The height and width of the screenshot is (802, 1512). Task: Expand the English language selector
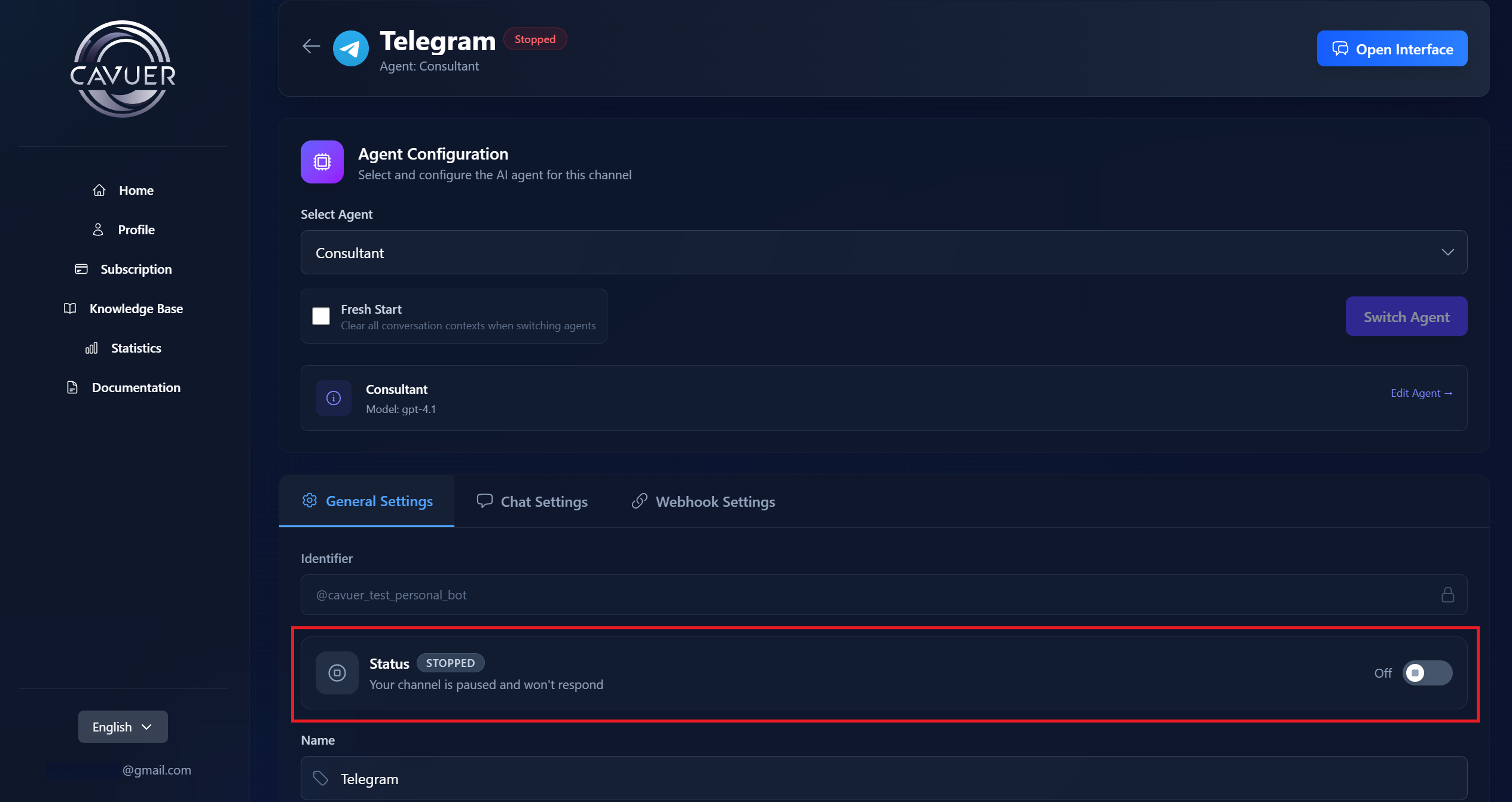(x=123, y=727)
